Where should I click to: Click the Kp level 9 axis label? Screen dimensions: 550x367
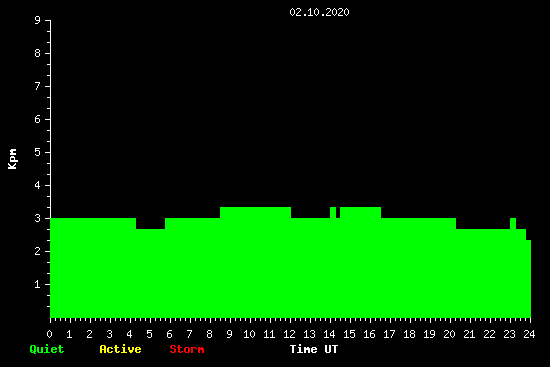tap(38, 20)
